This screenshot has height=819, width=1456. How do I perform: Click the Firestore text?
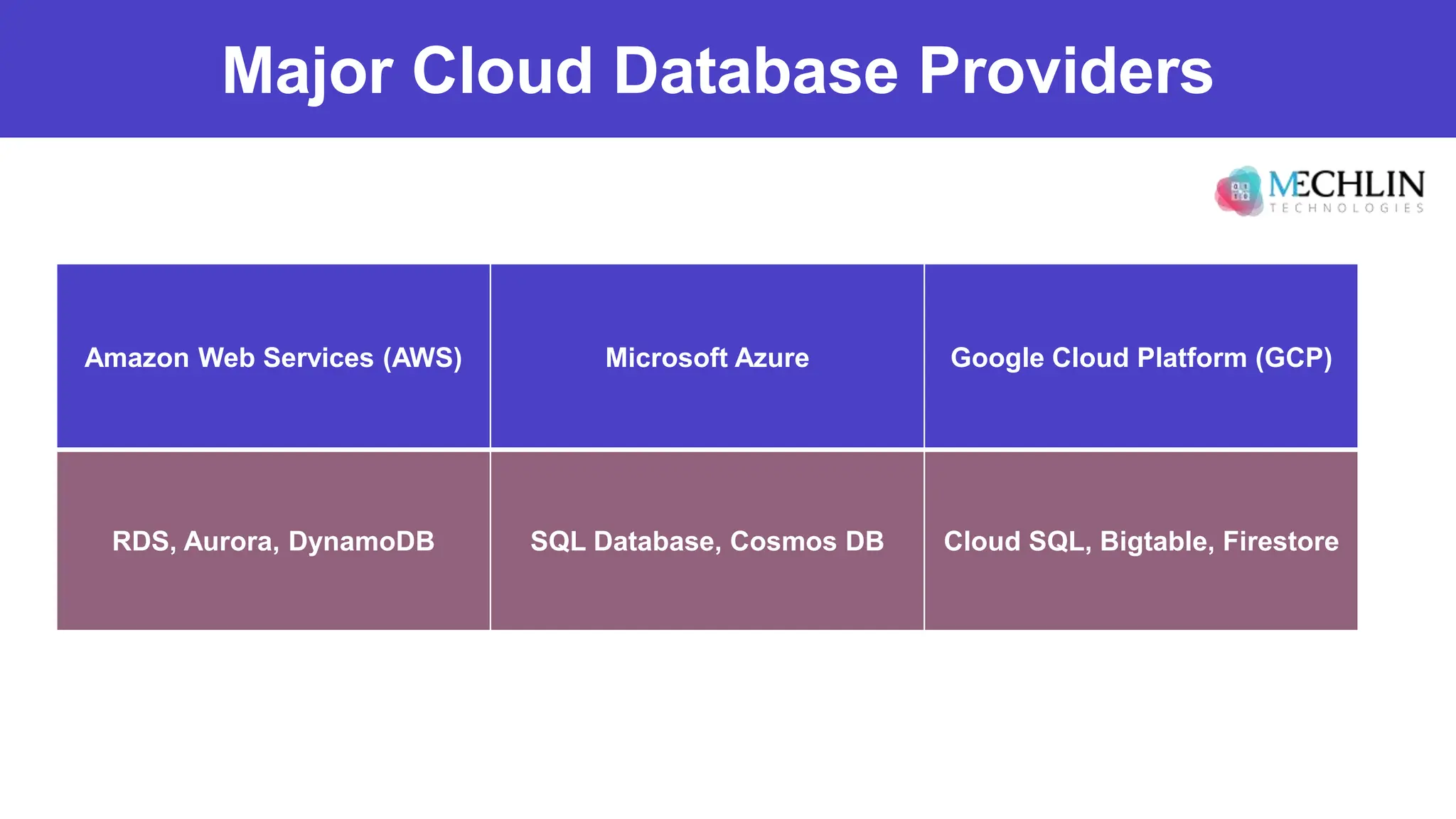1280,541
